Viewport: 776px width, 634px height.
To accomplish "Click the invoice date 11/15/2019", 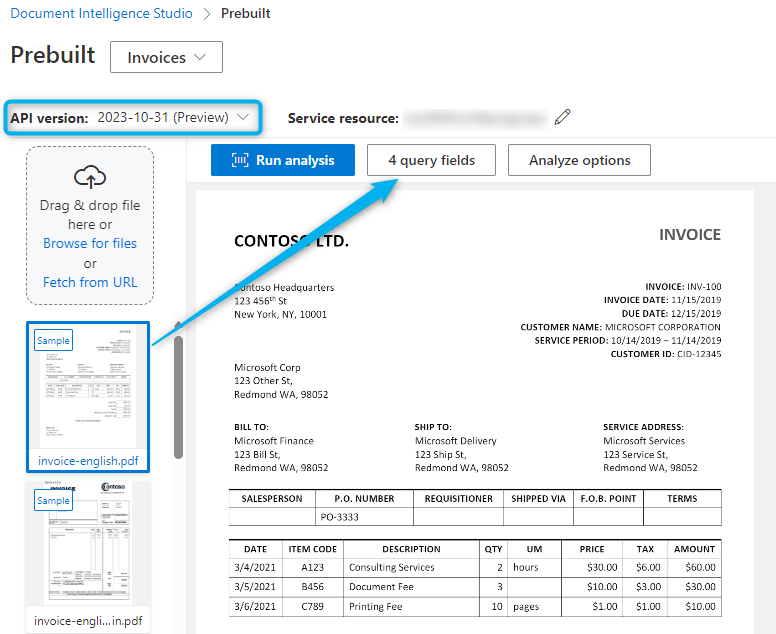I will tap(696, 300).
